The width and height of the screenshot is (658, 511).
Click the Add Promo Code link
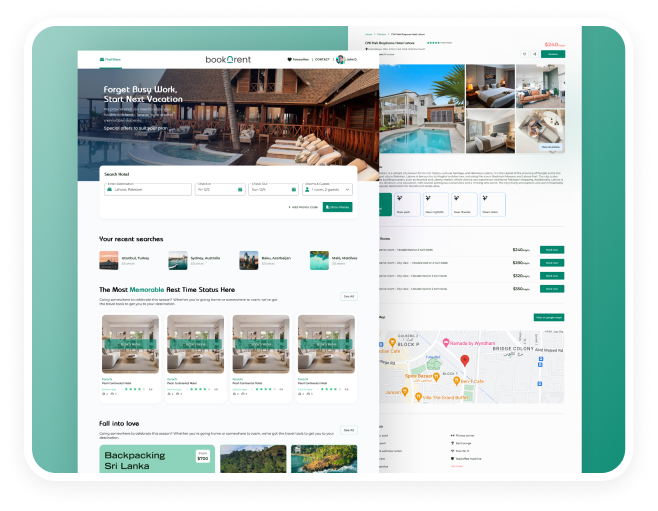point(303,207)
